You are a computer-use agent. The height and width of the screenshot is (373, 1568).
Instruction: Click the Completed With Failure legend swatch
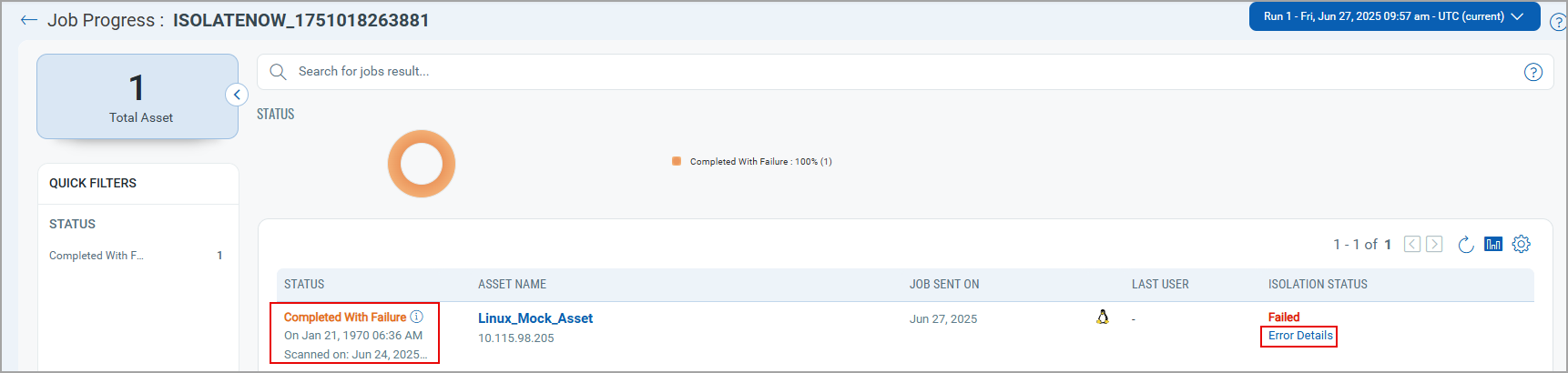click(677, 161)
